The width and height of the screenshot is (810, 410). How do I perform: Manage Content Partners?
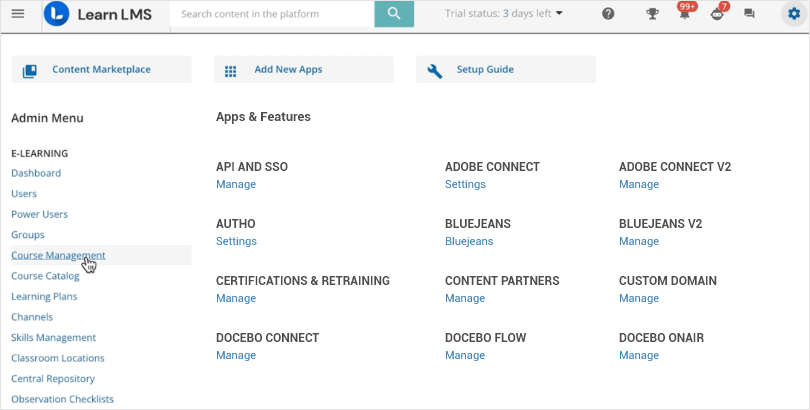tap(465, 298)
